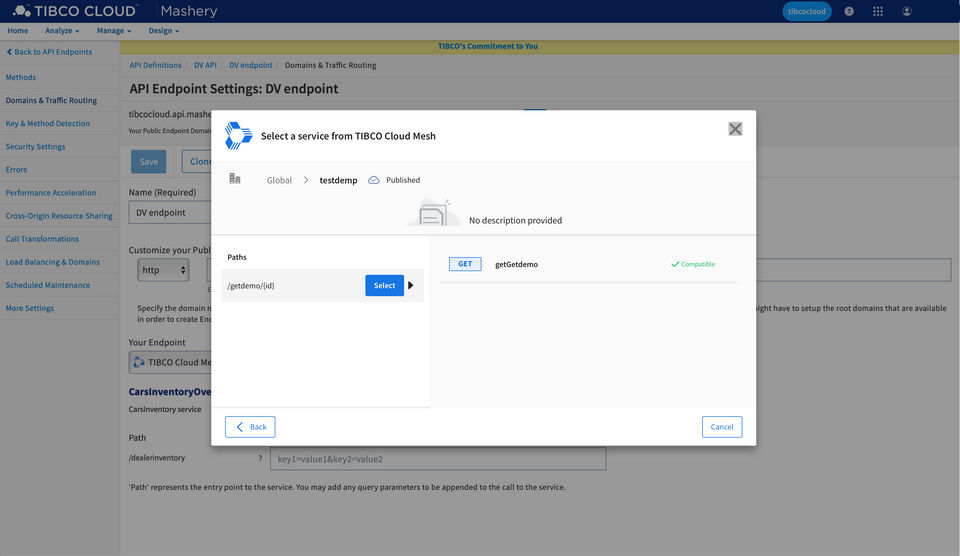Click the No description provided text
This screenshot has width=960, height=556.
click(516, 220)
